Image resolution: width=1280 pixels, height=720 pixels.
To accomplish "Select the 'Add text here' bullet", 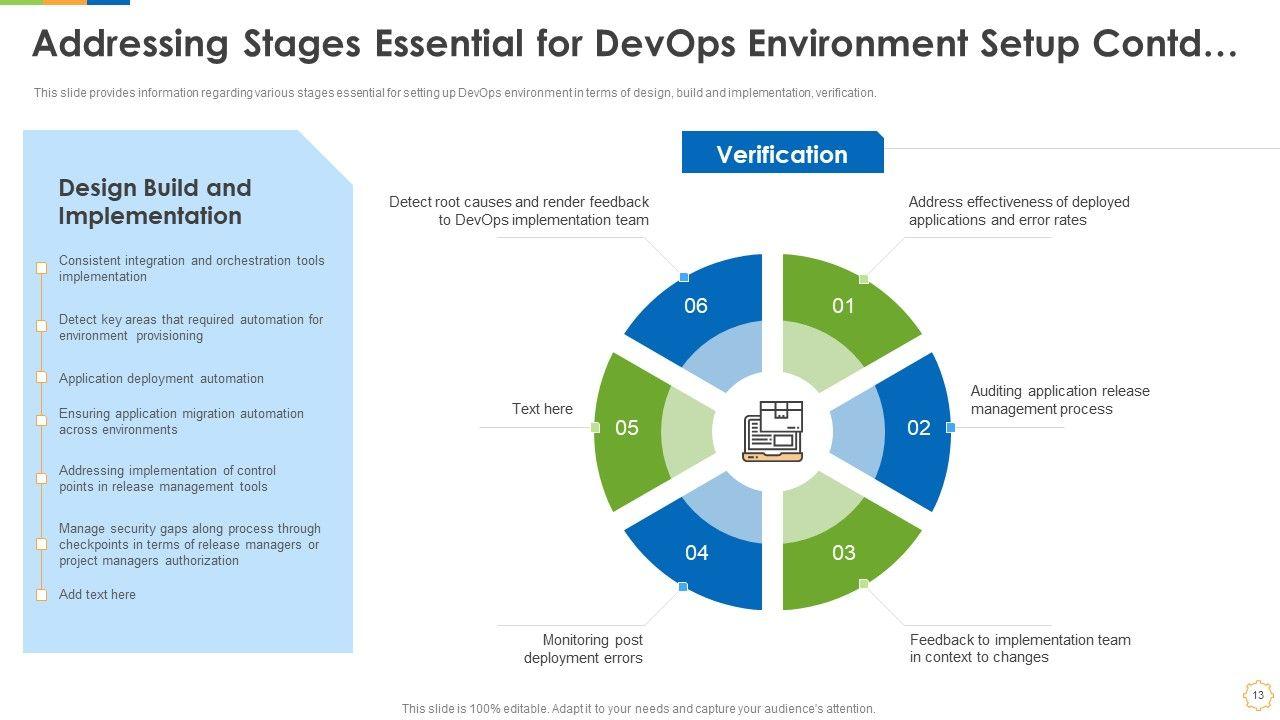I will pyautogui.click(x=97, y=594).
